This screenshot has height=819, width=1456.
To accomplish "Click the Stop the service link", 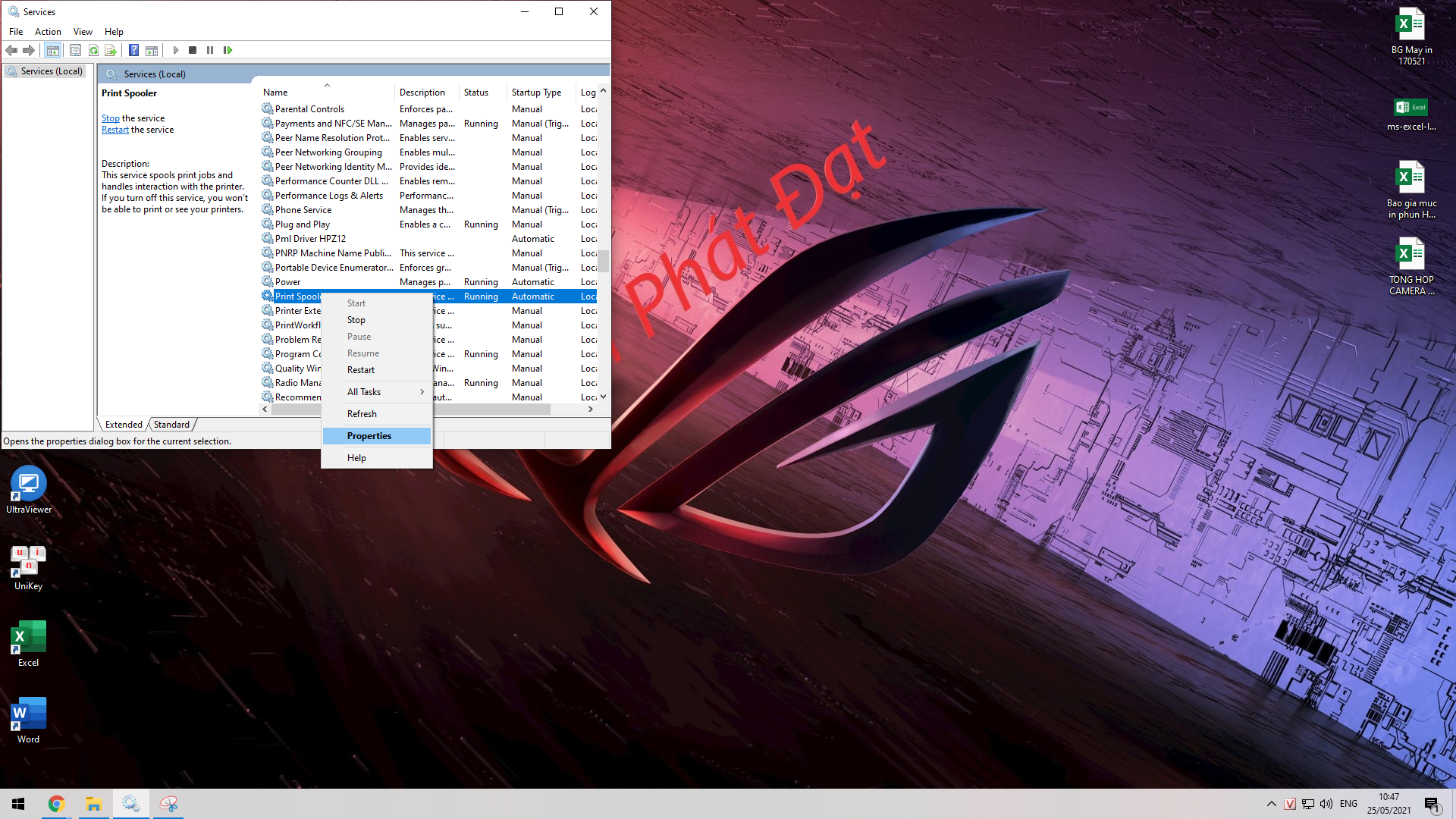I will pos(111,118).
